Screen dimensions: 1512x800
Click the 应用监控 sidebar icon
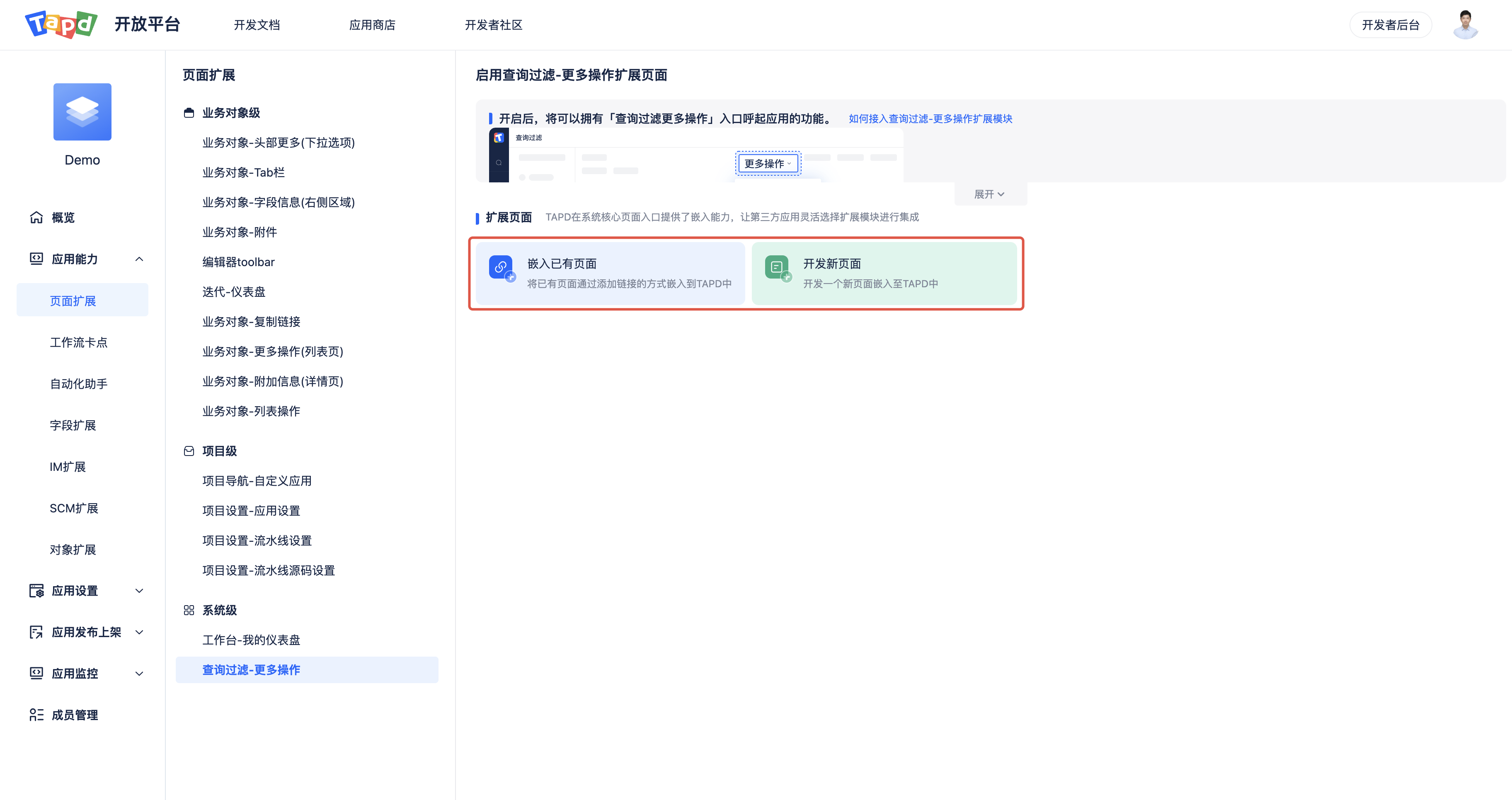tap(36, 673)
